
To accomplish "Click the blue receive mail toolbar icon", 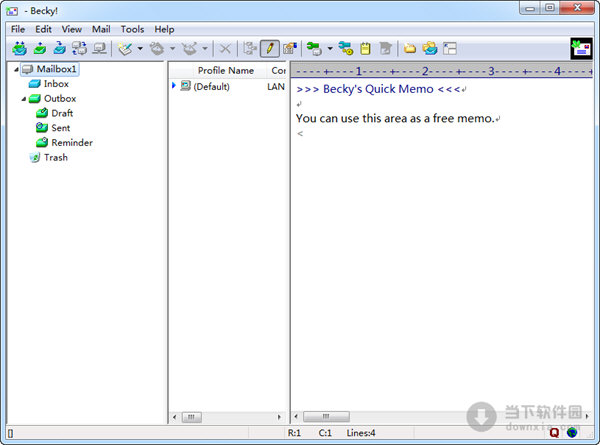I will (59, 49).
